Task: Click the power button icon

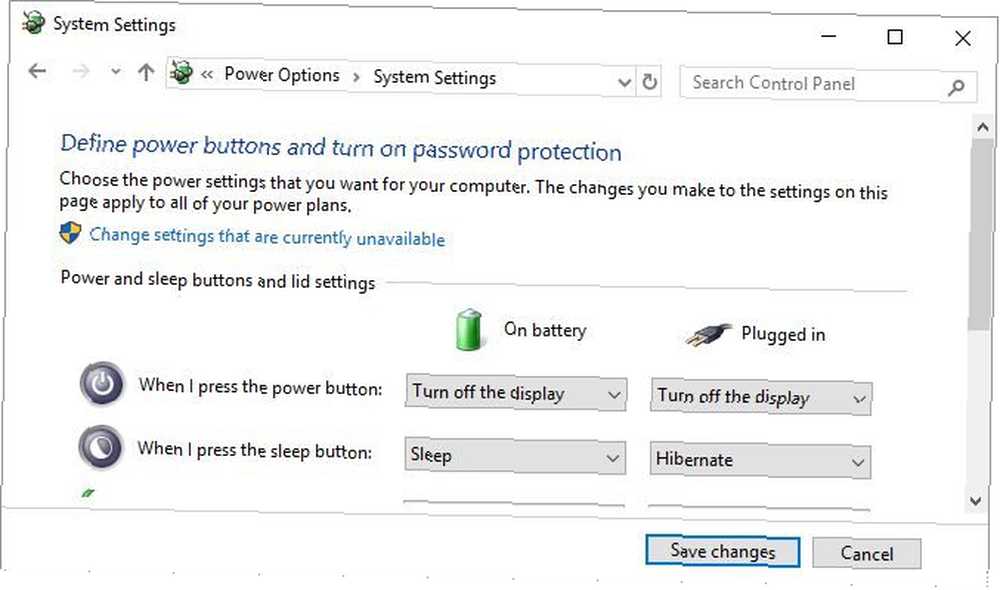Action: pyautogui.click(x=101, y=384)
